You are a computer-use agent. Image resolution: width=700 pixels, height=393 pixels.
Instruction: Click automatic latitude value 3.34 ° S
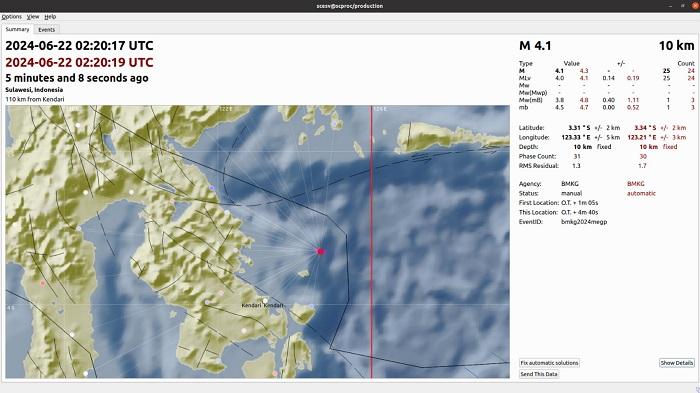coord(645,128)
